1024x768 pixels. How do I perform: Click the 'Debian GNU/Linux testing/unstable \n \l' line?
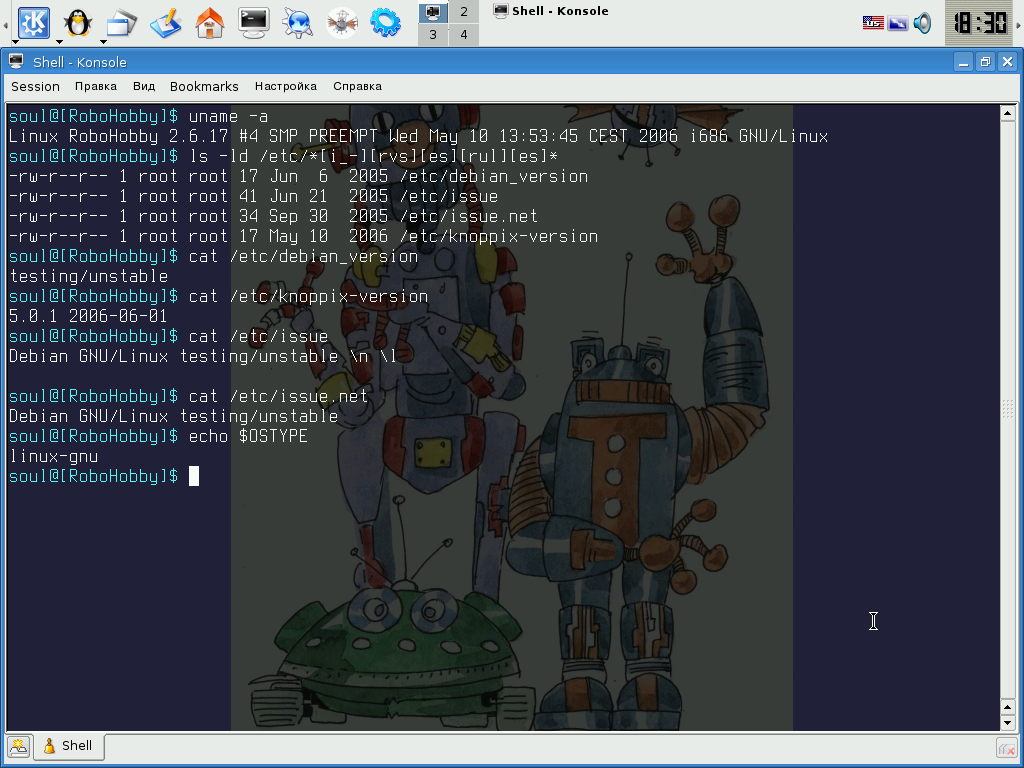[x=202, y=357]
